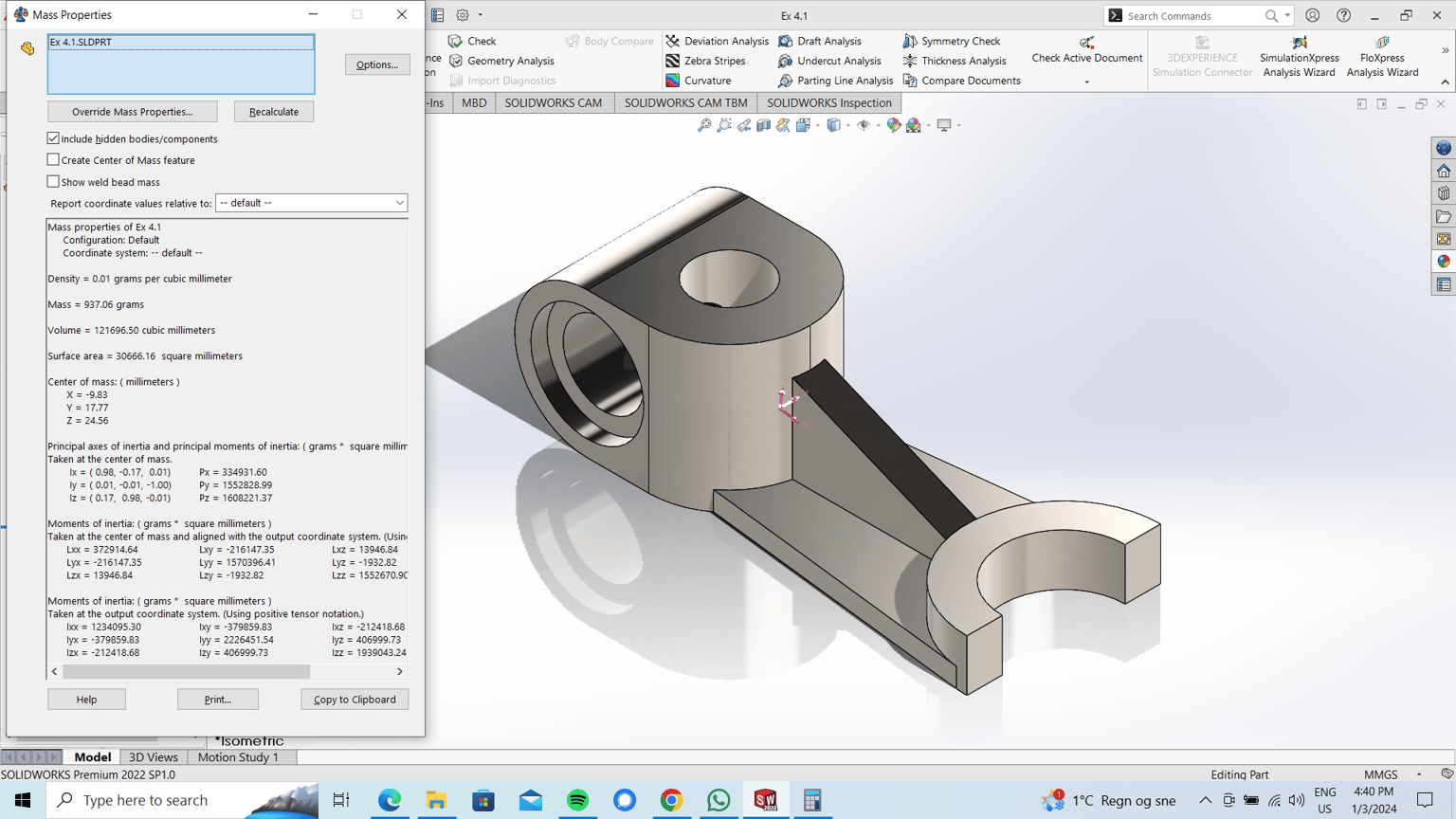Click Zoom to Fit in view toolbar
The image size is (1456, 819).
[704, 125]
